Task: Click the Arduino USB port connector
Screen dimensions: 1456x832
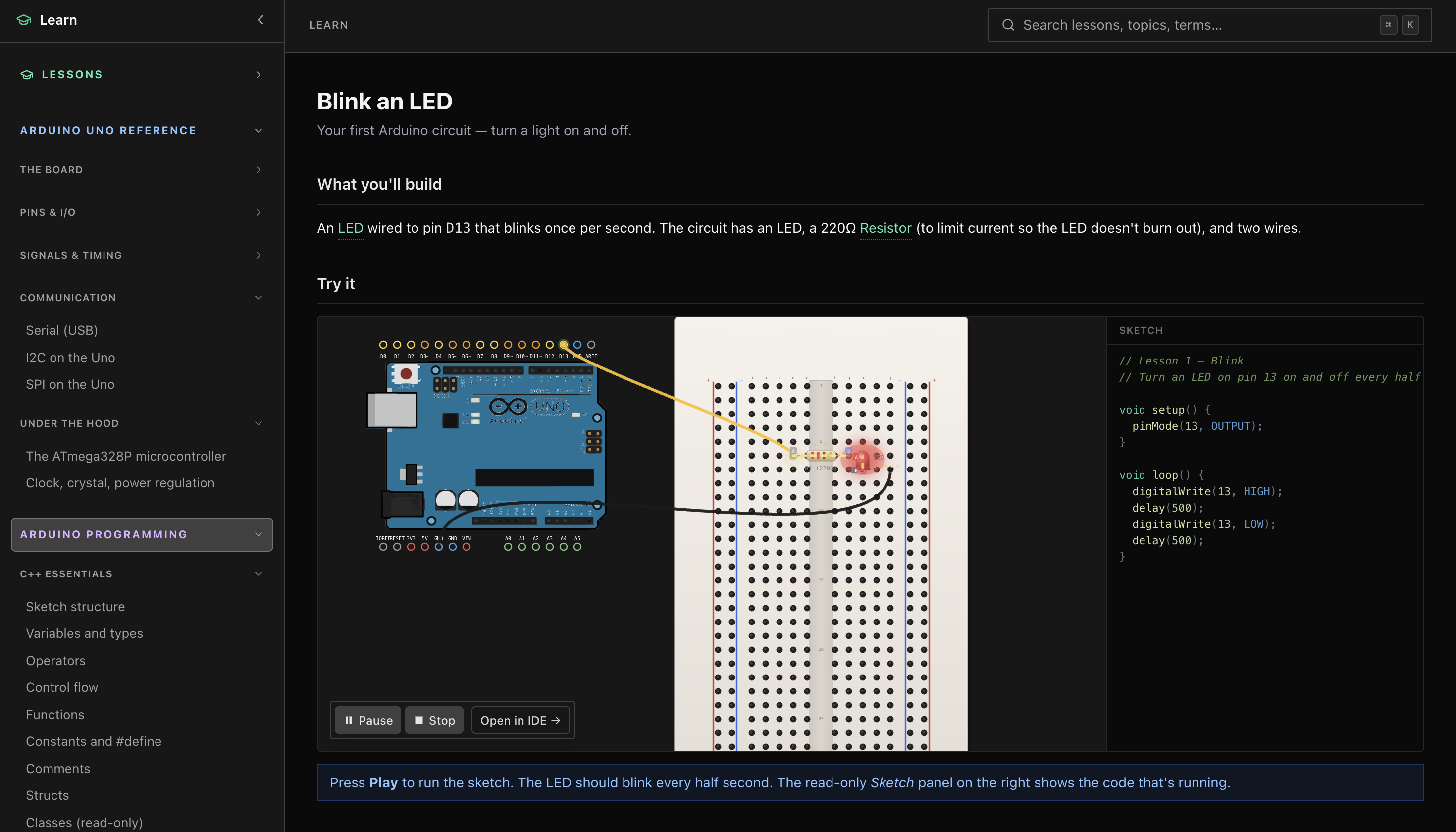Action: (x=392, y=410)
